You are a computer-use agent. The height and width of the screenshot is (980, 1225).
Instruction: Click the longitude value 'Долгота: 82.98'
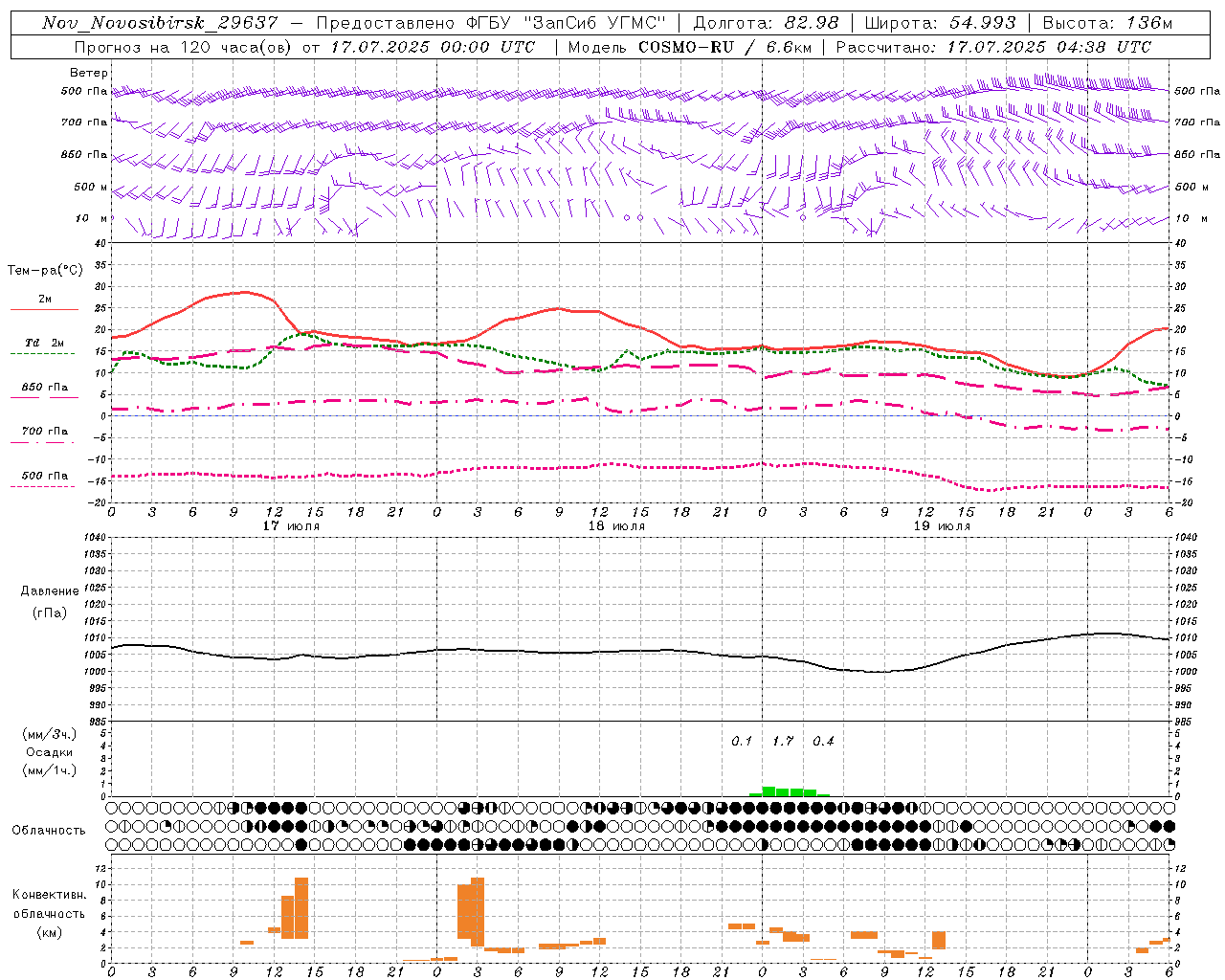[x=766, y=23]
